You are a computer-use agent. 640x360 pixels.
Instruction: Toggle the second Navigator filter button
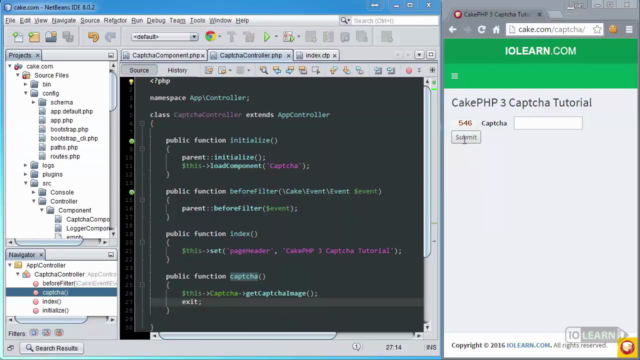47,333
